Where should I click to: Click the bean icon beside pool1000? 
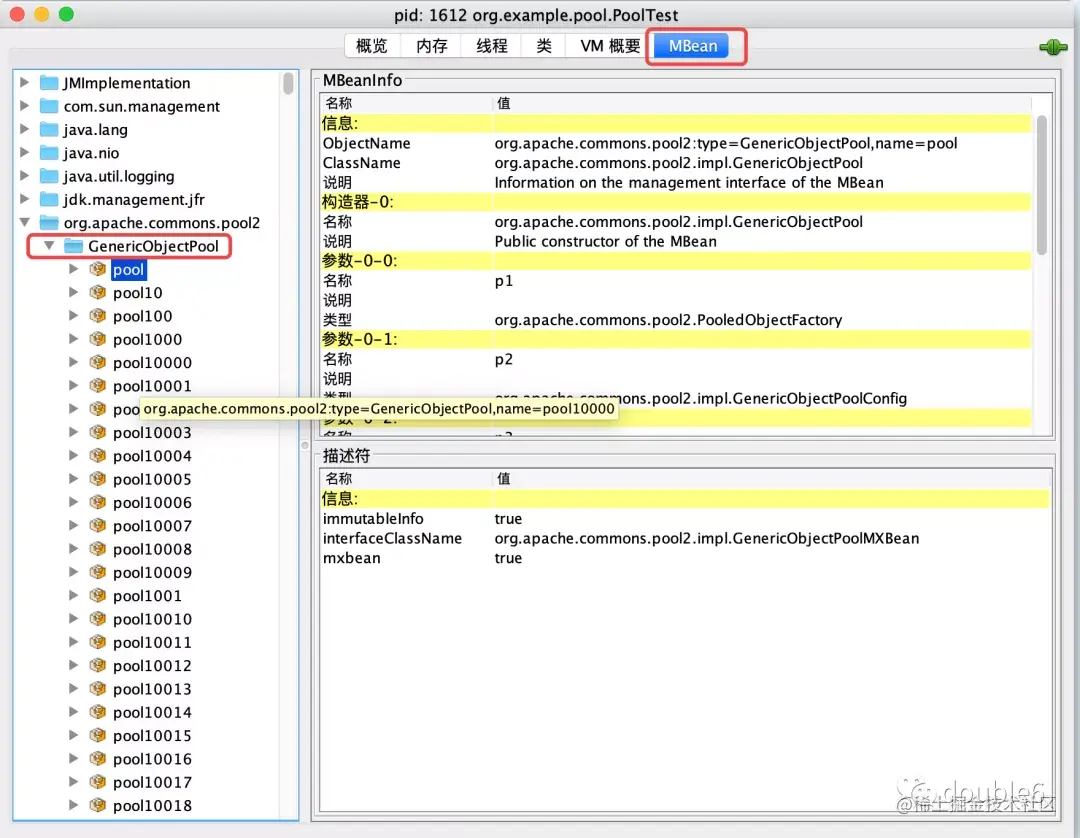[x=98, y=339]
